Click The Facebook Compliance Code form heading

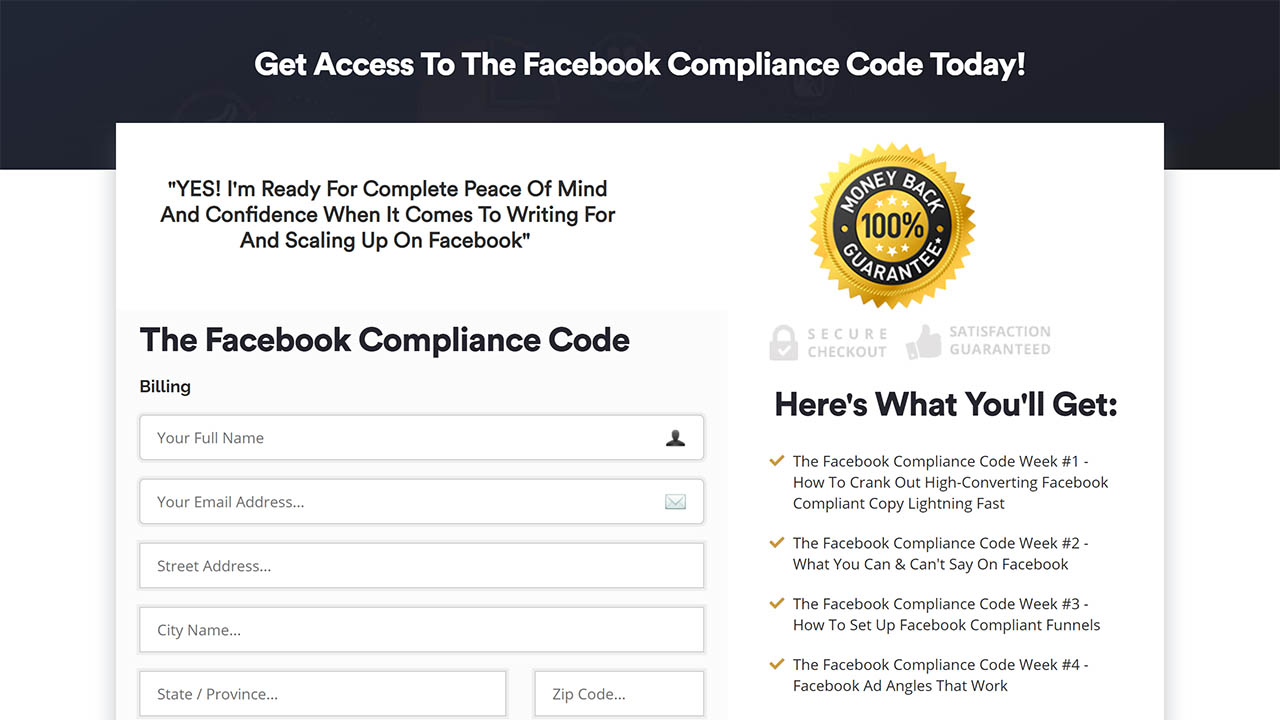click(385, 340)
